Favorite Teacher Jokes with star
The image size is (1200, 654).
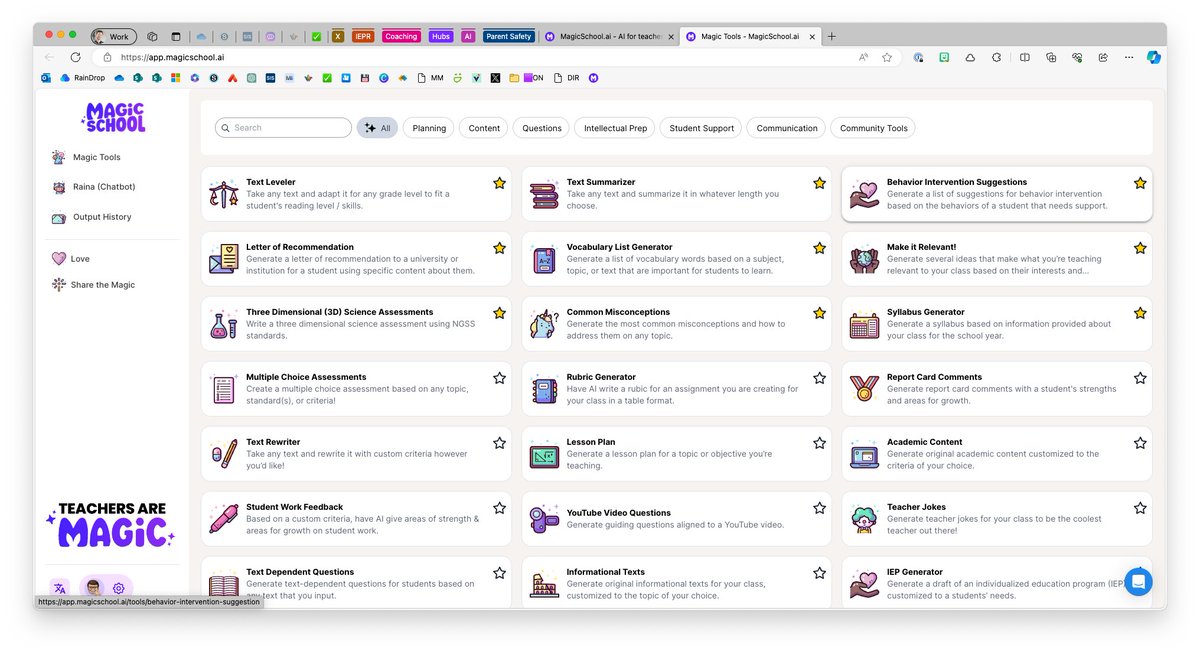pos(1139,508)
